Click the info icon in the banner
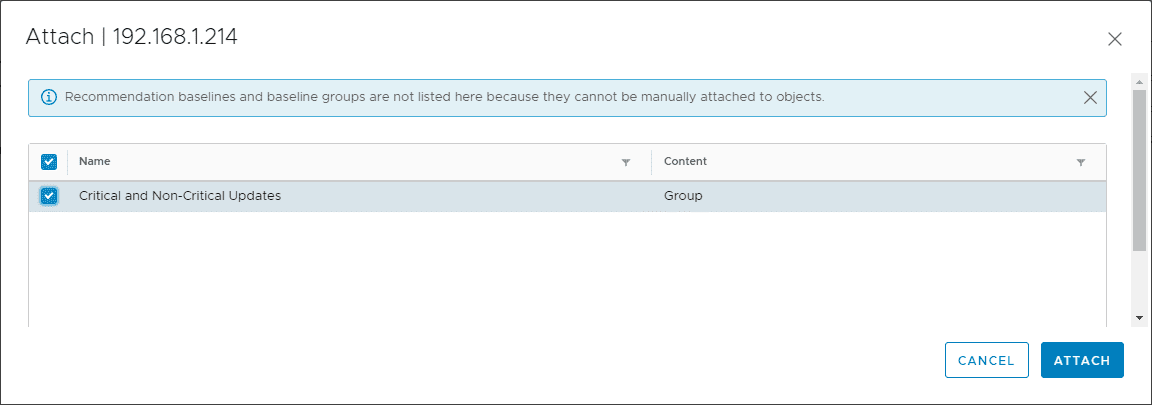Viewport: 1152px width, 405px height. click(x=48, y=97)
